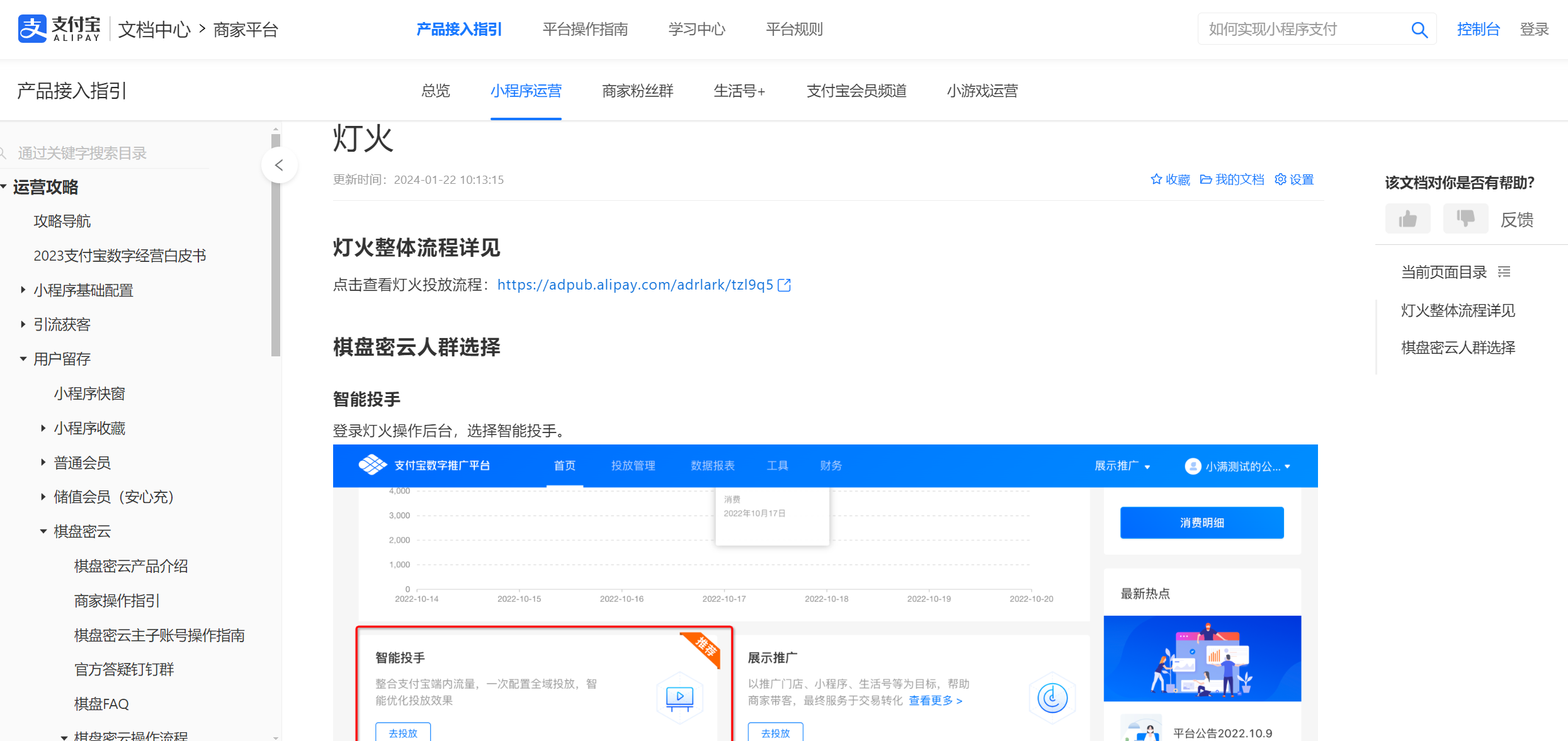Click the 商家平台 breadcrumb
The image size is (1568, 741).
click(x=246, y=30)
